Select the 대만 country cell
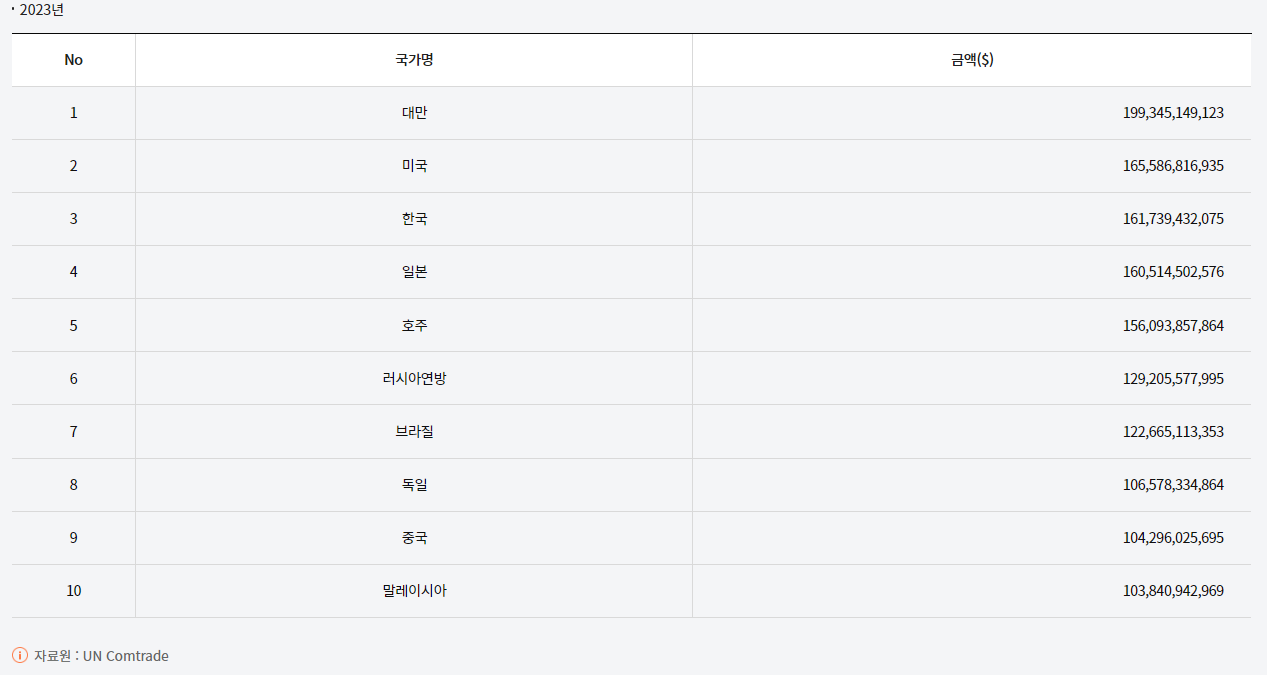 (x=414, y=113)
